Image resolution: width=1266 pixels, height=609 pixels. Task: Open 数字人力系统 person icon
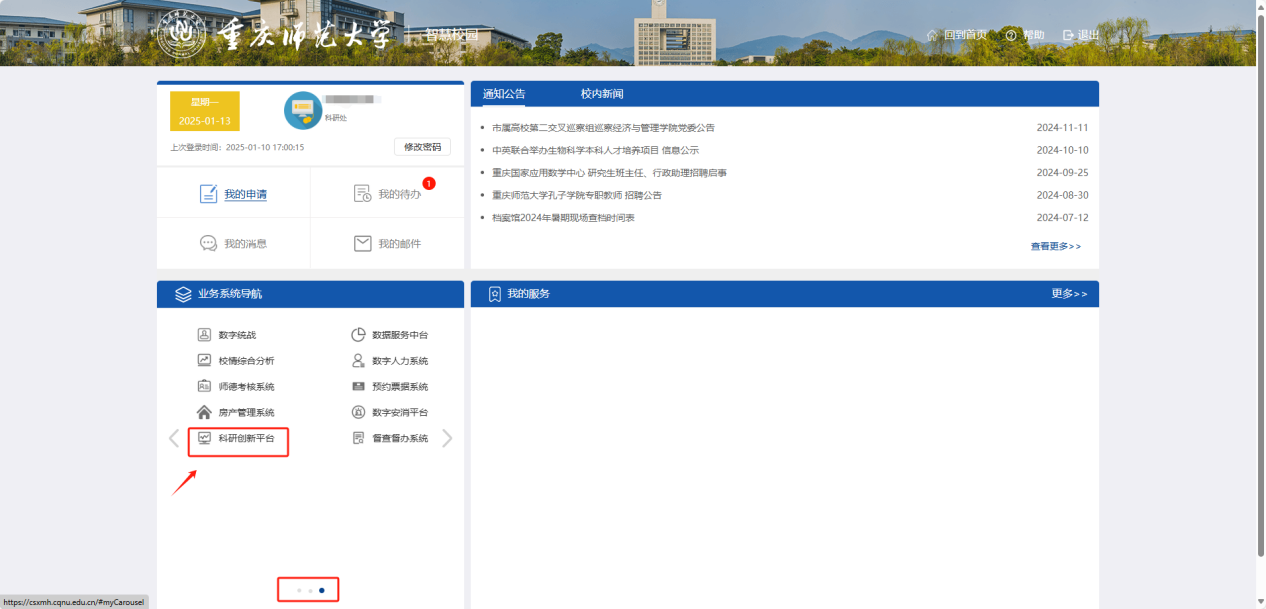click(358, 361)
